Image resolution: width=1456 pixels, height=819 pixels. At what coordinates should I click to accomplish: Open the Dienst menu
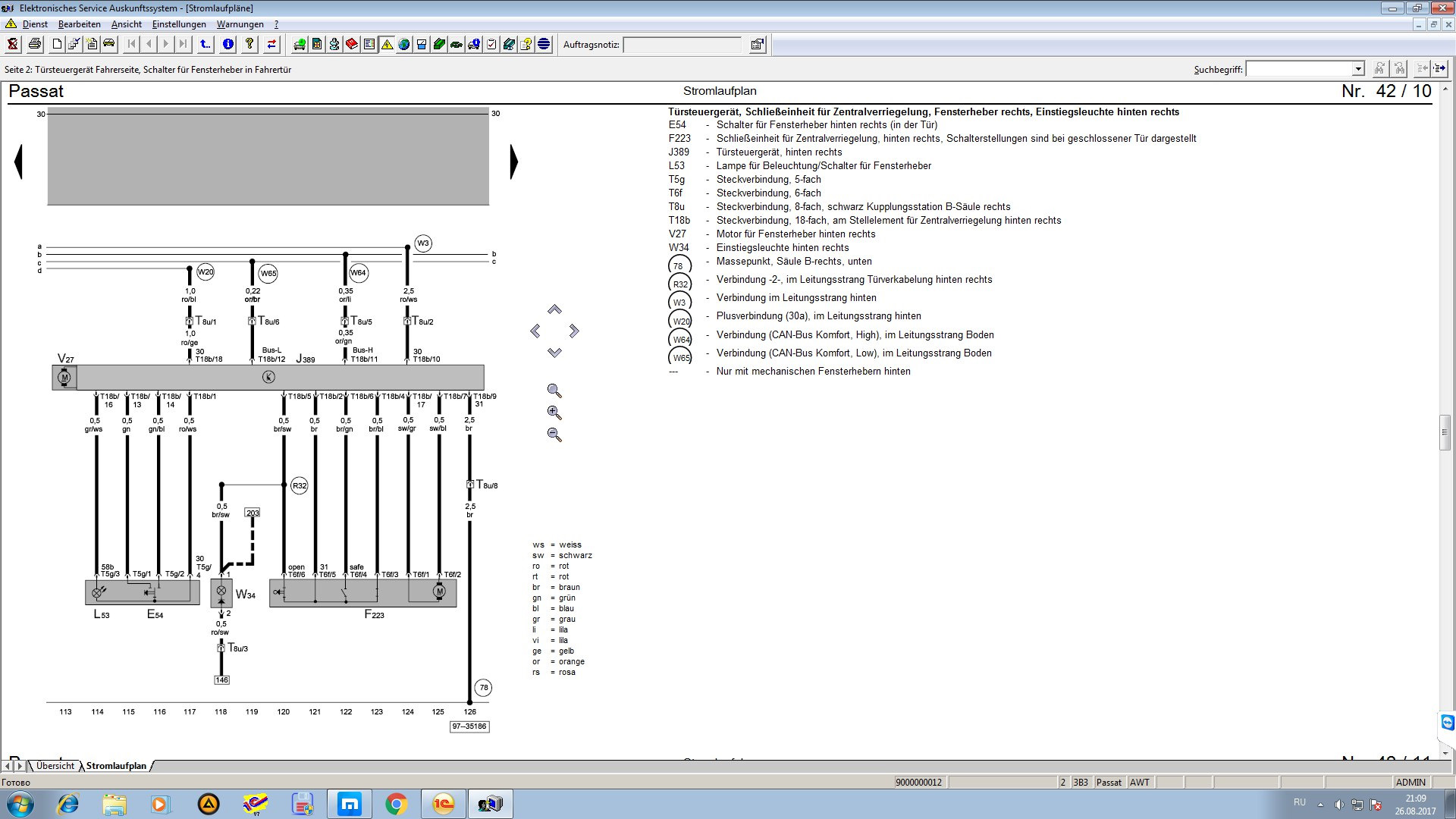click(x=35, y=24)
